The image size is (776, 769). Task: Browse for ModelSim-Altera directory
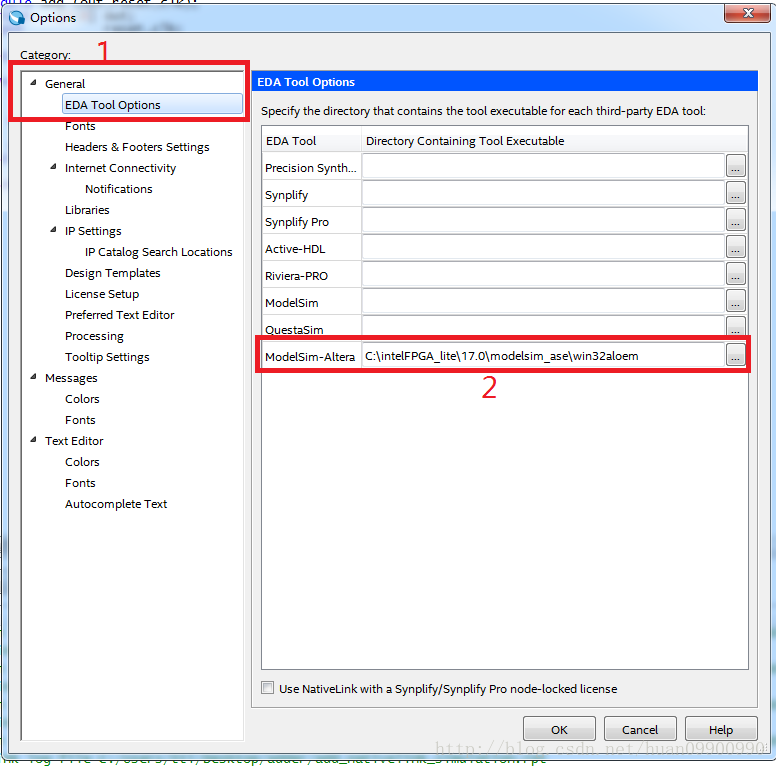click(735, 355)
